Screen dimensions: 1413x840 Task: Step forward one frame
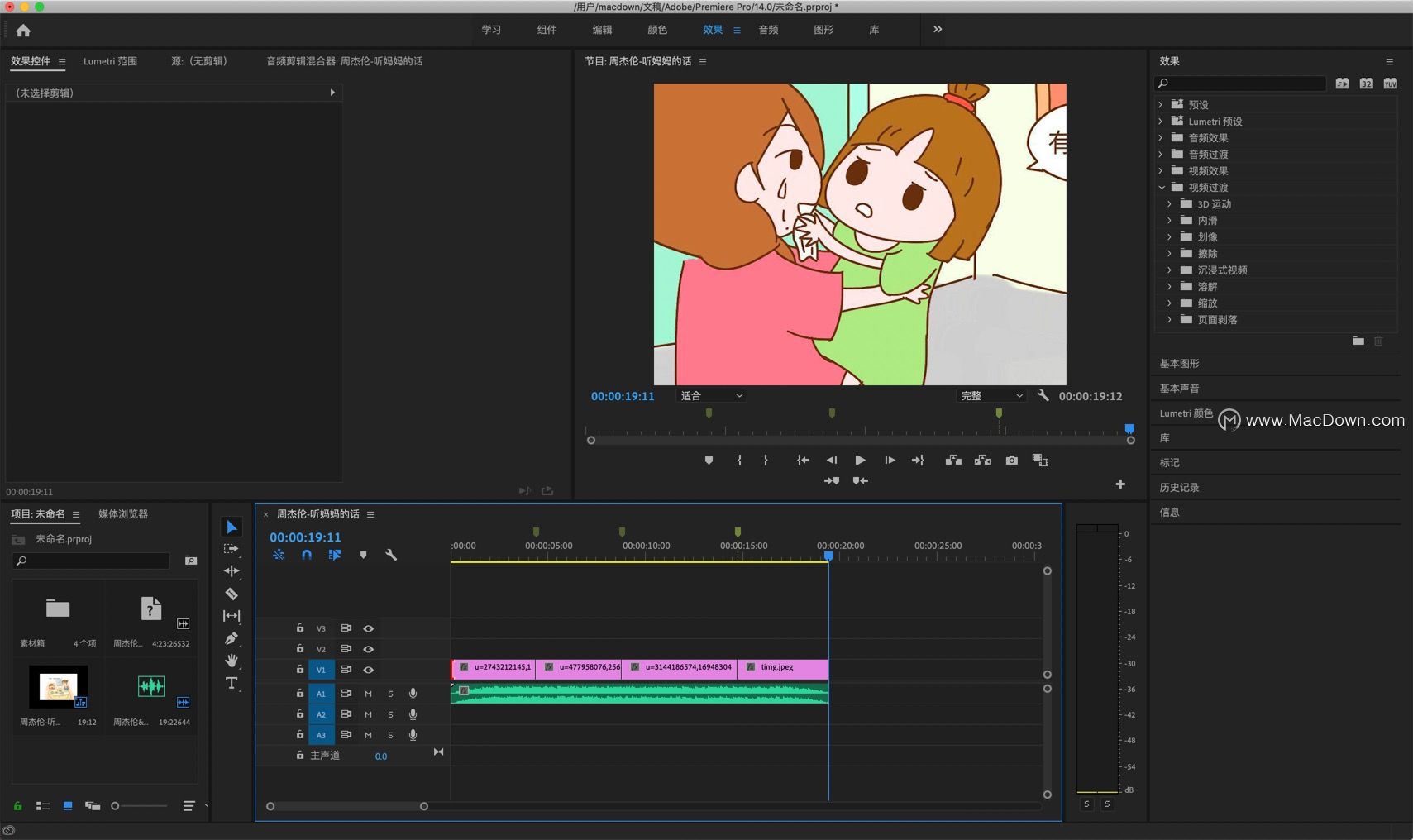[890, 461]
